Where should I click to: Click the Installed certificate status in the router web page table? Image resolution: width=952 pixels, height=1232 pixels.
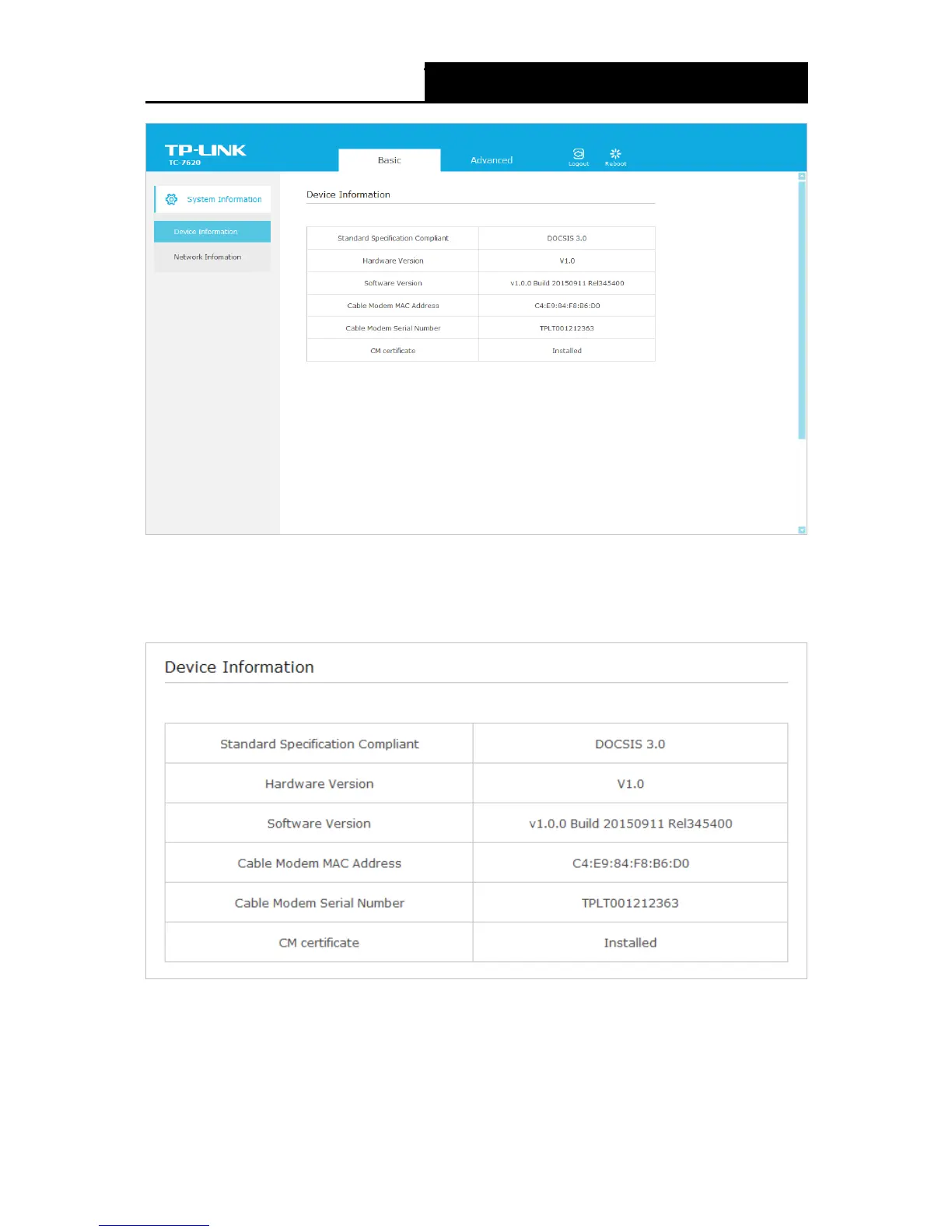pyautogui.click(x=567, y=351)
